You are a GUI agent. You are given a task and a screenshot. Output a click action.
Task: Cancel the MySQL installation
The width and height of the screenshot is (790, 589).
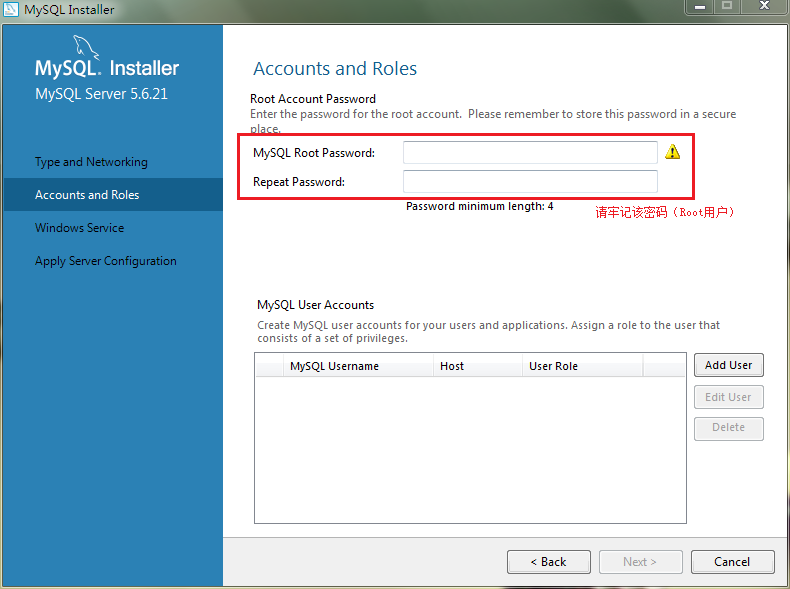point(732,562)
